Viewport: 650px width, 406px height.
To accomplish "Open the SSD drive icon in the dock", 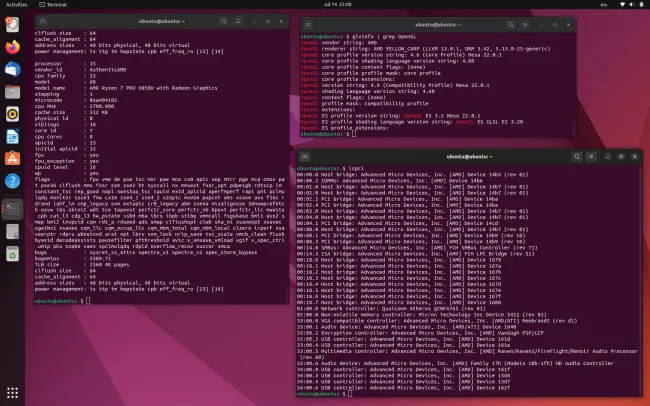I will click(x=12, y=232).
